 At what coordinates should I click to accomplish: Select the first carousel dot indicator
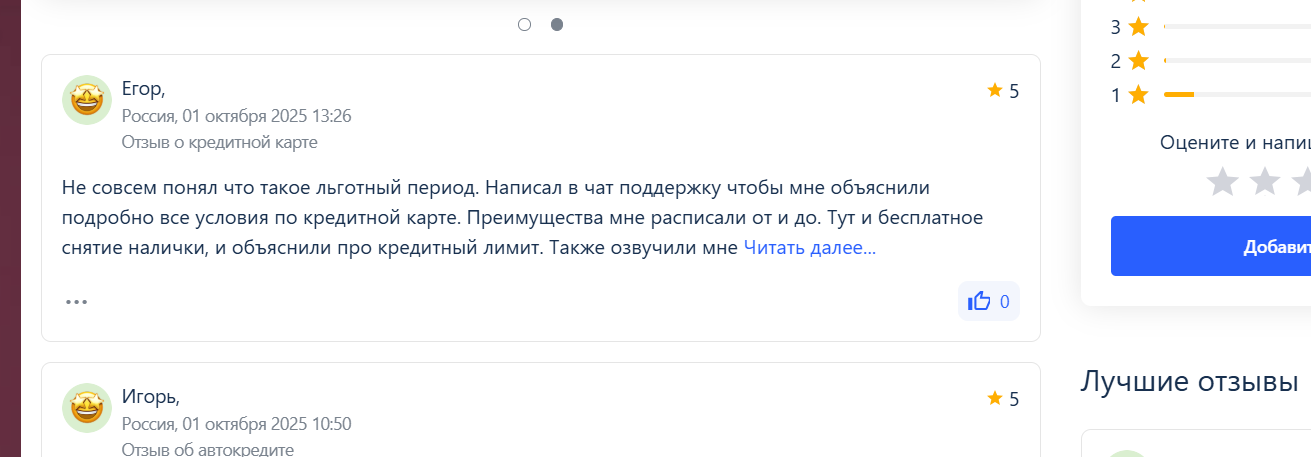coord(524,24)
